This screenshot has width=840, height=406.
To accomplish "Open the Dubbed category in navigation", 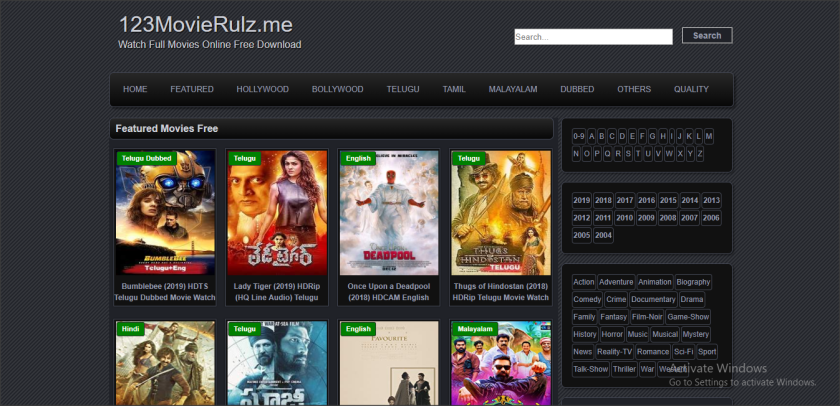I will (x=577, y=89).
